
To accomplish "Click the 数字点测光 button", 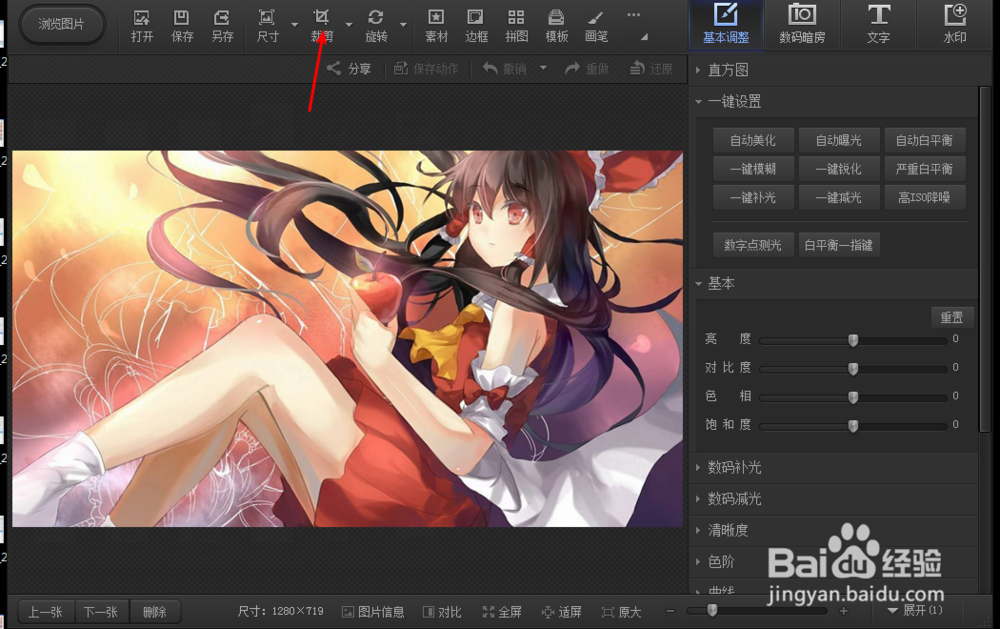I will click(753, 245).
